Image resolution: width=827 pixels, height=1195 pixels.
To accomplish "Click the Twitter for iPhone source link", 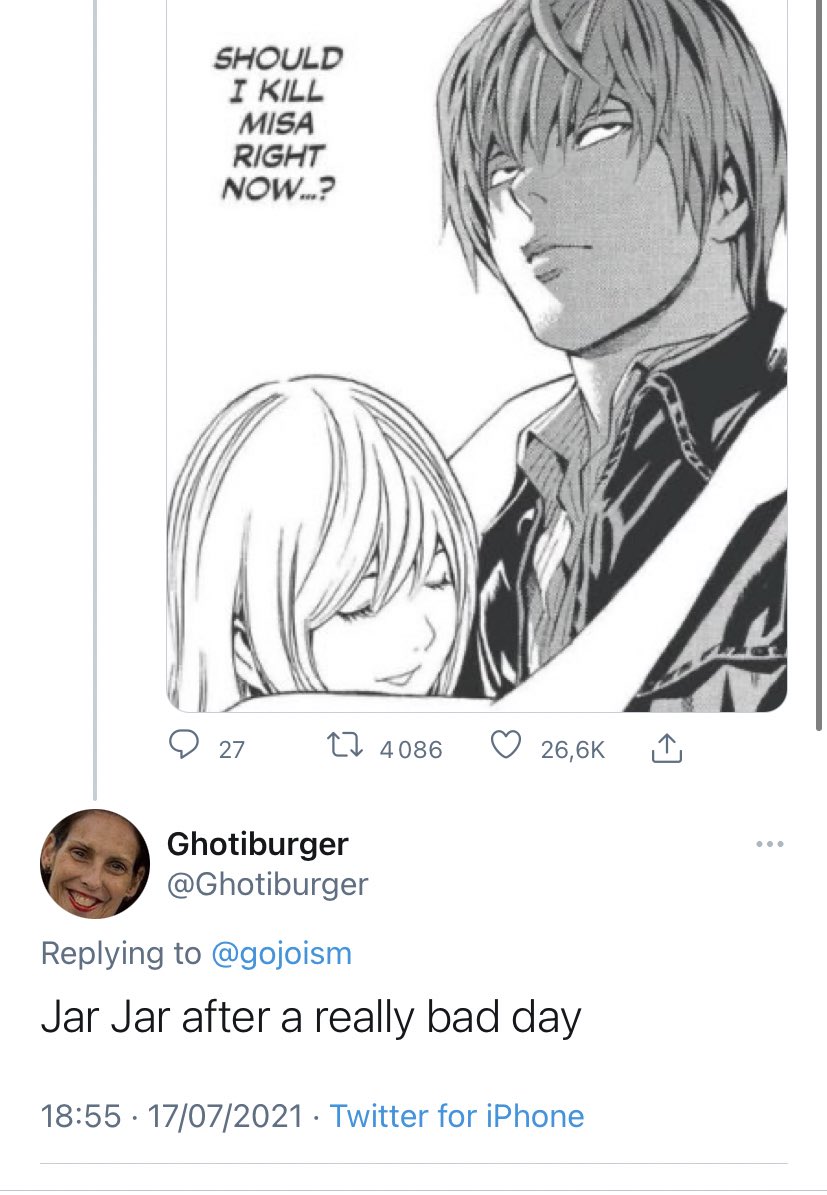I will click(457, 1115).
